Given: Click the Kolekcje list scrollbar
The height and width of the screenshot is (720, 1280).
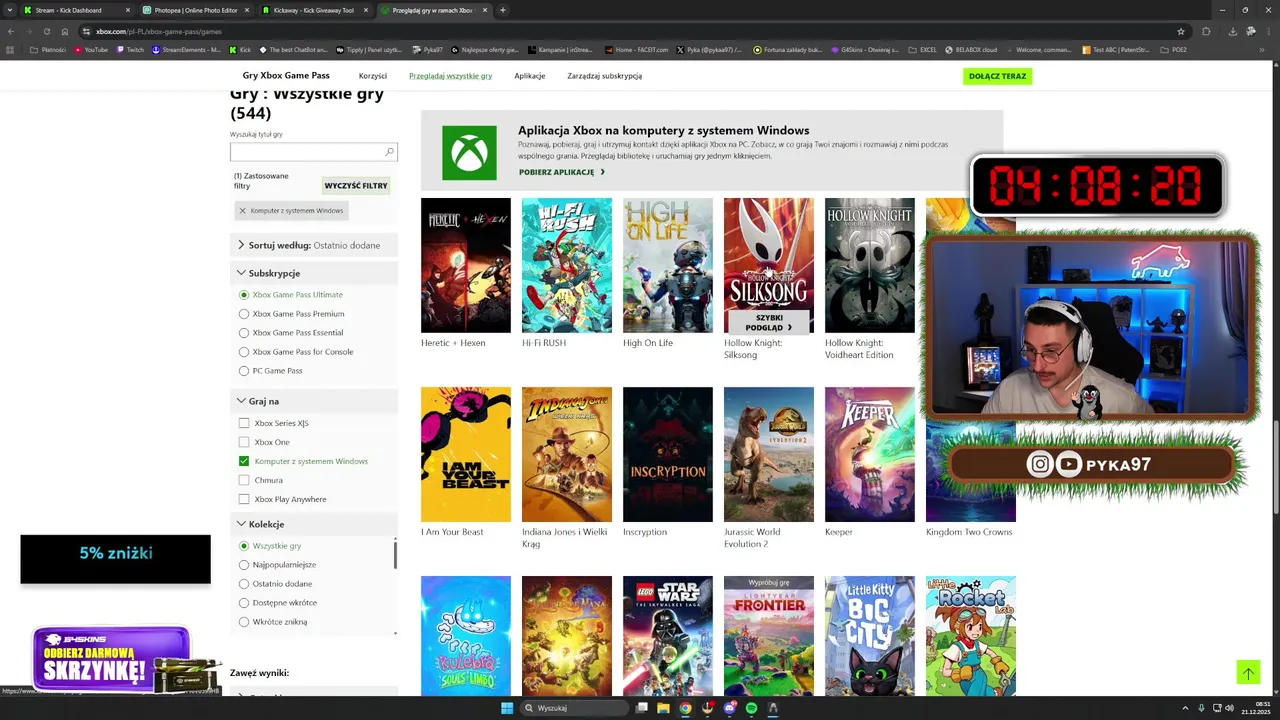Looking at the screenshot, I should pyautogui.click(x=395, y=555).
